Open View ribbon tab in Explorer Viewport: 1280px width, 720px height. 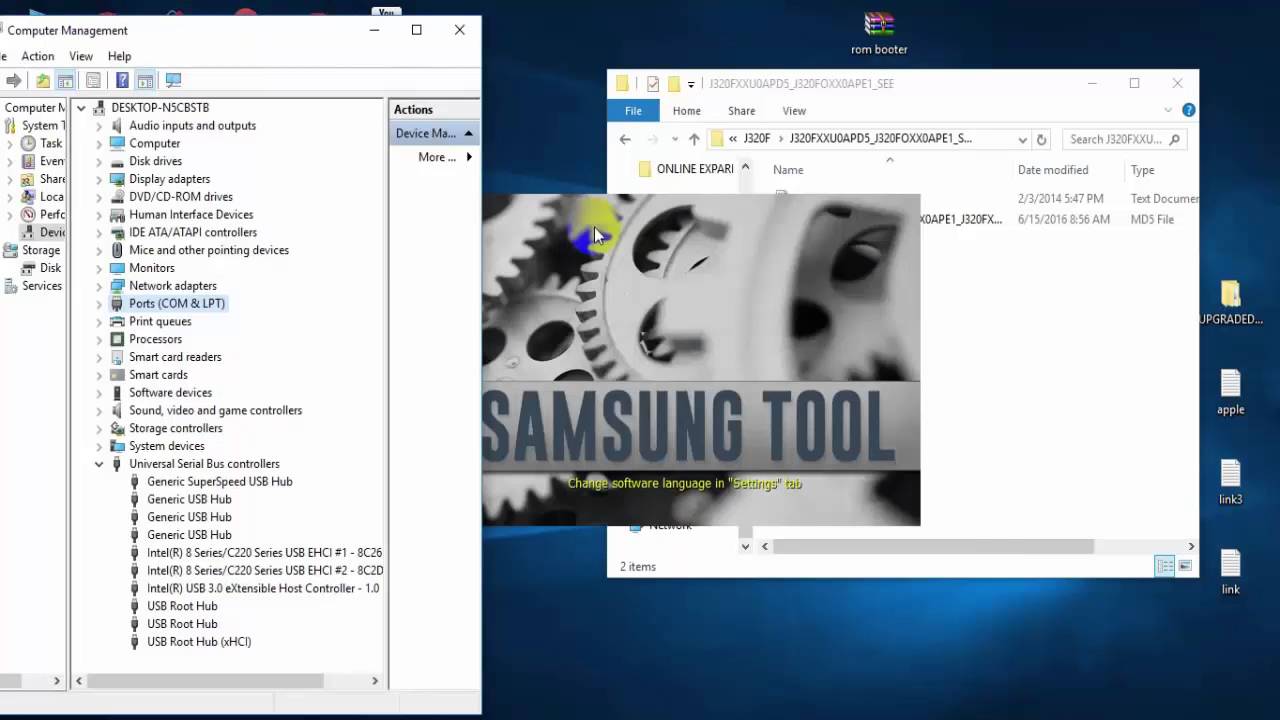coord(794,111)
